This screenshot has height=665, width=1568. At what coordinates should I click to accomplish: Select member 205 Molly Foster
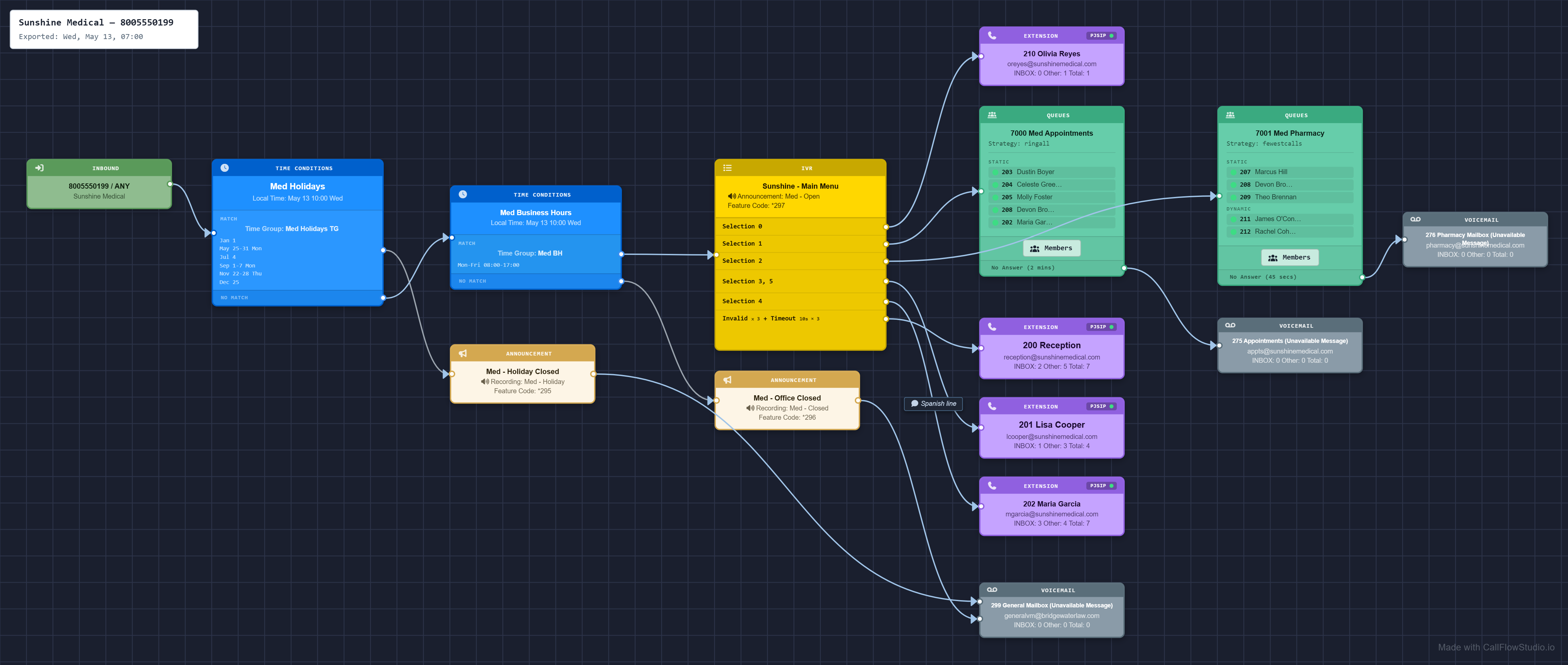[1051, 197]
